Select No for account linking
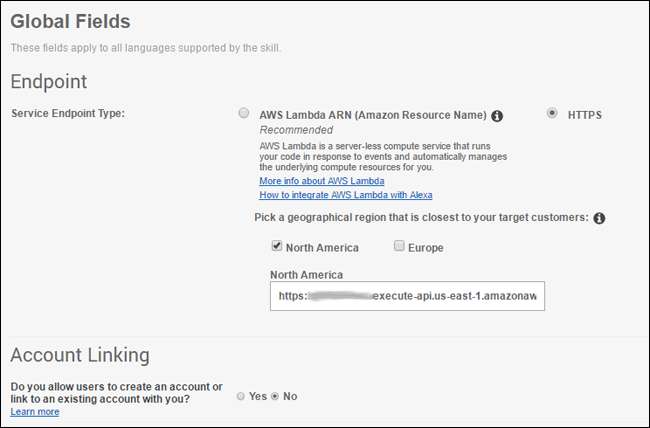This screenshot has height=428, width=650. coord(276,396)
